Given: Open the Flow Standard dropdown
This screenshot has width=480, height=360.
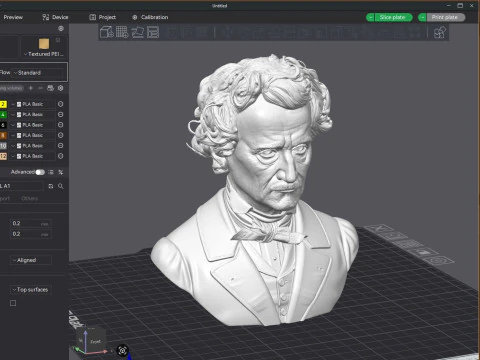Looking at the screenshot, I should (38, 73).
